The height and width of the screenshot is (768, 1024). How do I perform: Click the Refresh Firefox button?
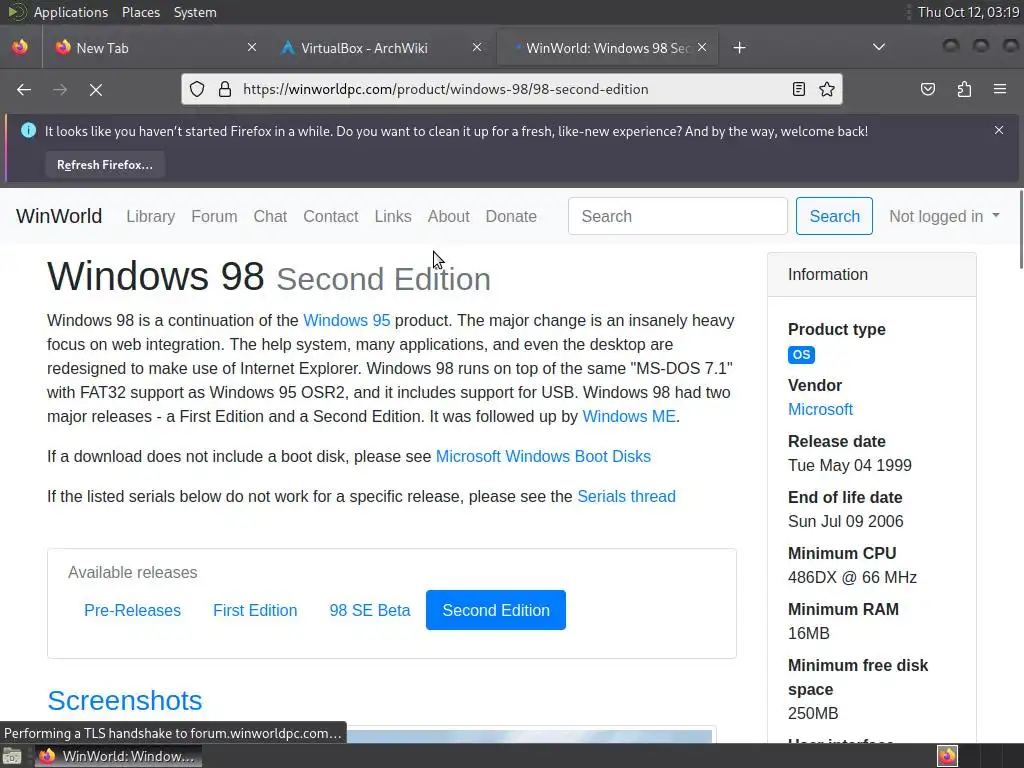coord(104,165)
